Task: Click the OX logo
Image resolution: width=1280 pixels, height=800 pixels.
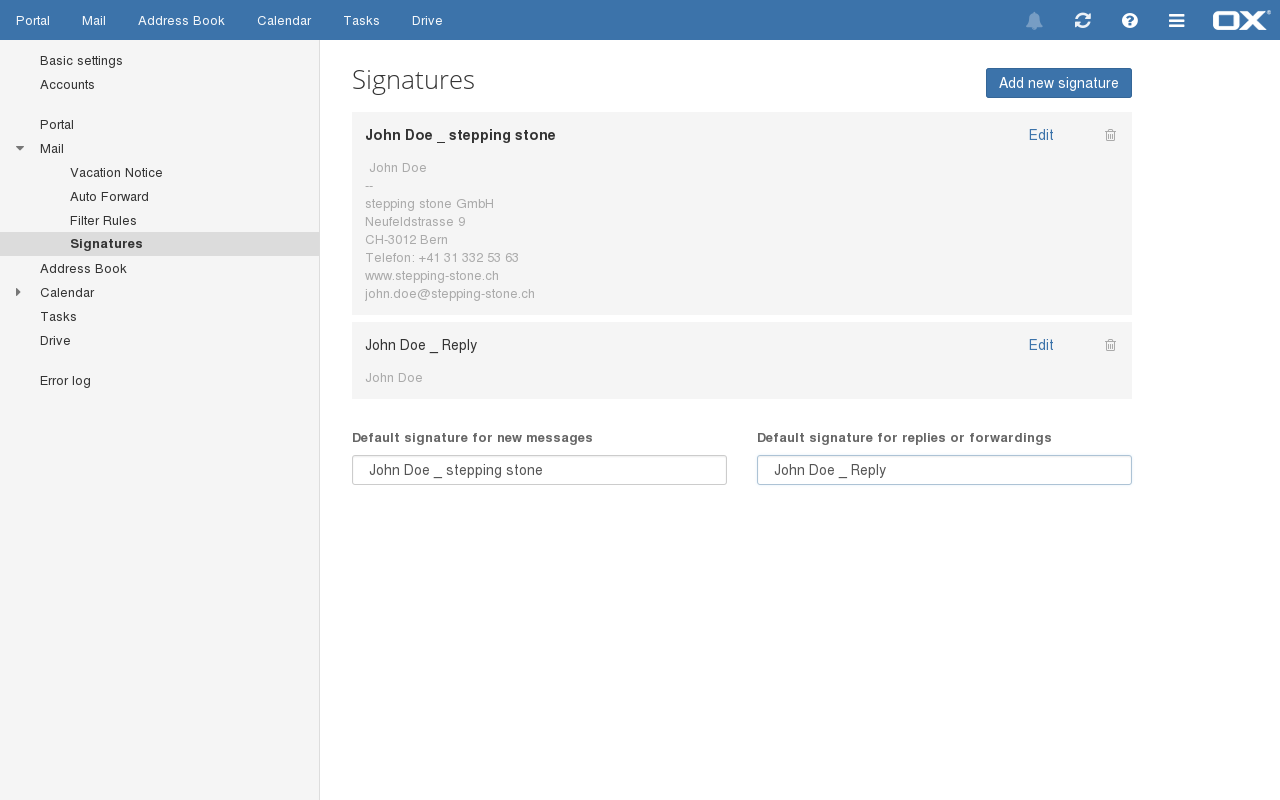Action: pyautogui.click(x=1241, y=20)
